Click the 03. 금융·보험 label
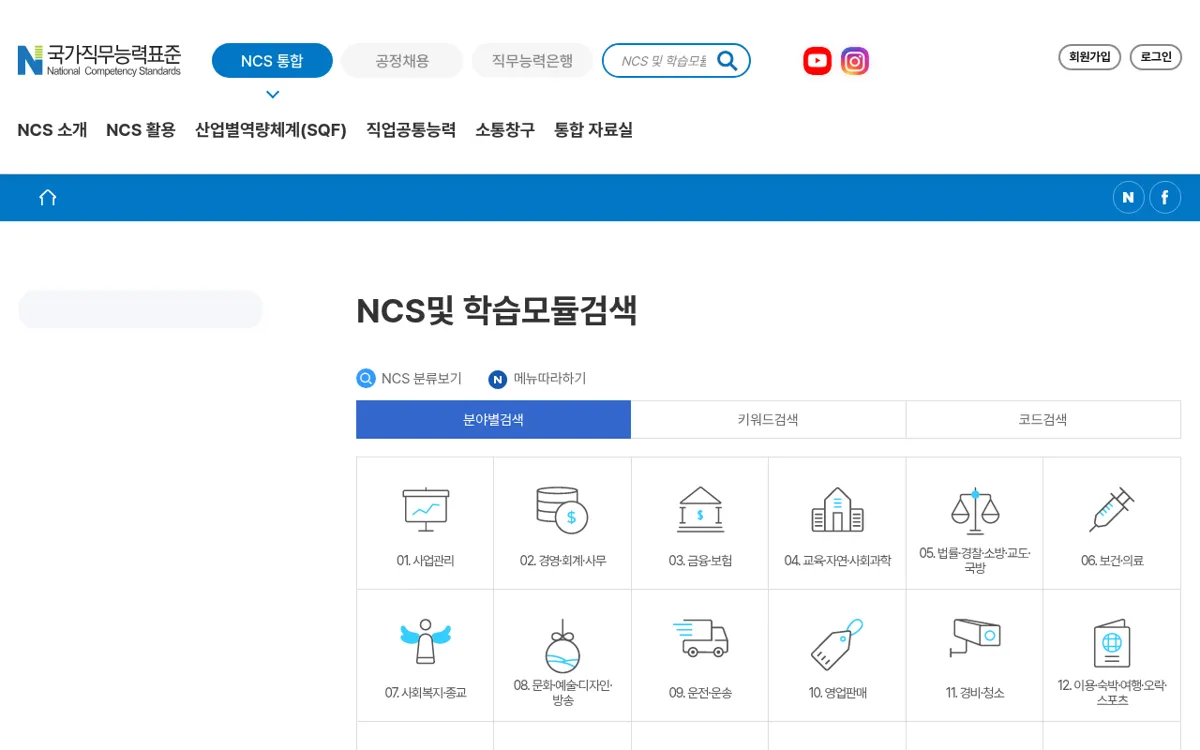Screen dimensions: 1200x750 700,561
